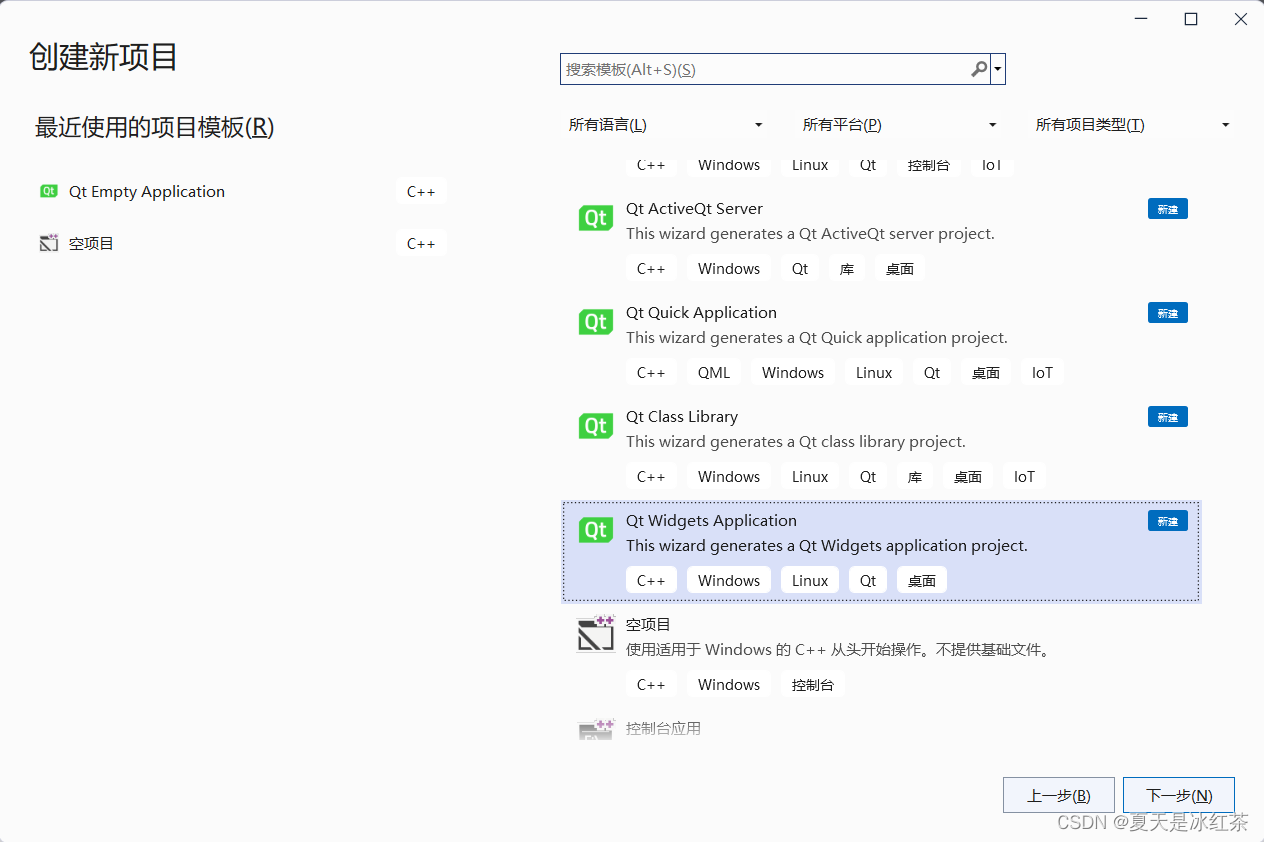Click the Windows tag under Qt Quick Application

click(x=793, y=372)
